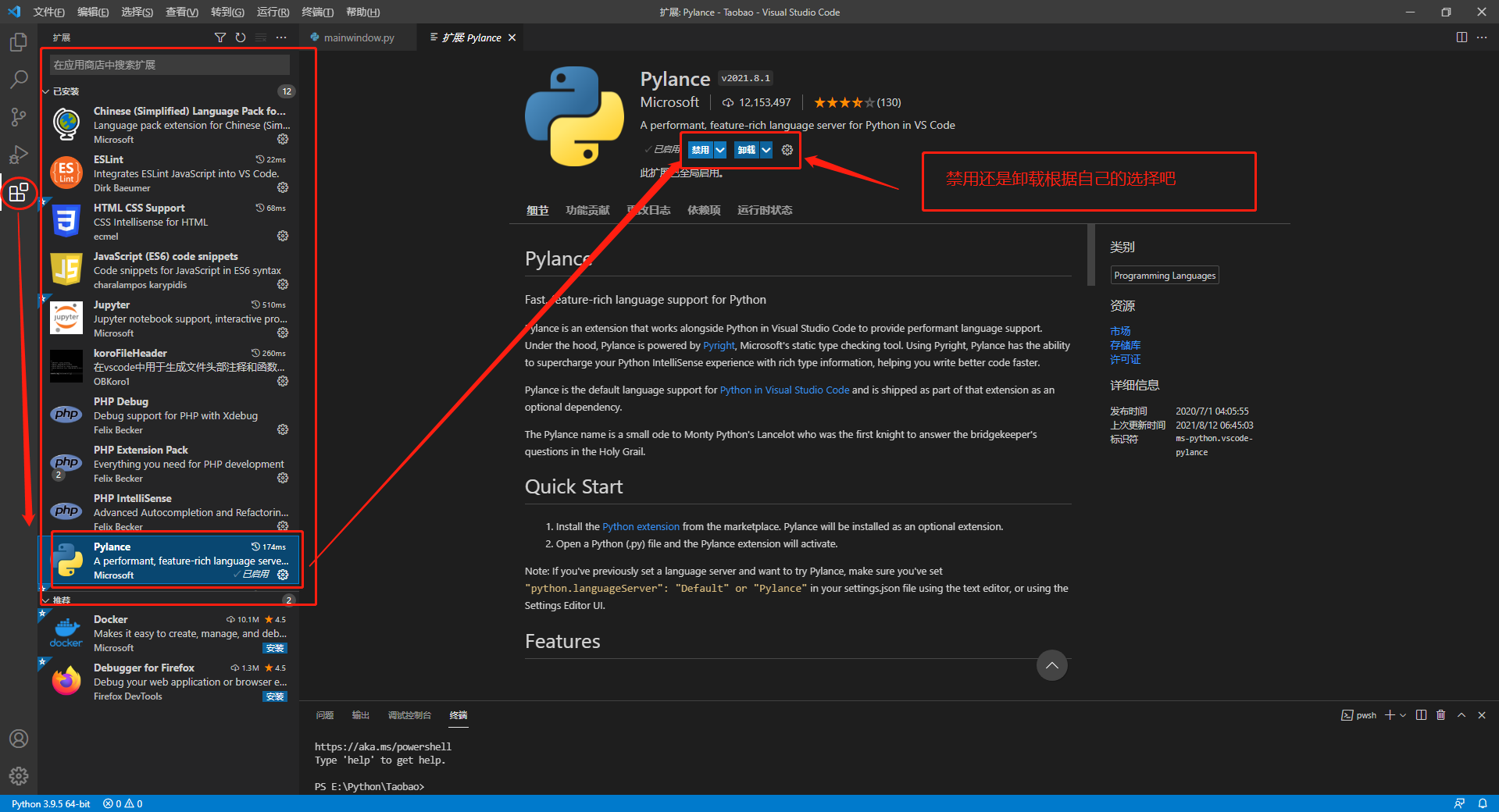This screenshot has height=812, width=1499.
Task: Click the extension marketplace search field
Action: pos(169,64)
